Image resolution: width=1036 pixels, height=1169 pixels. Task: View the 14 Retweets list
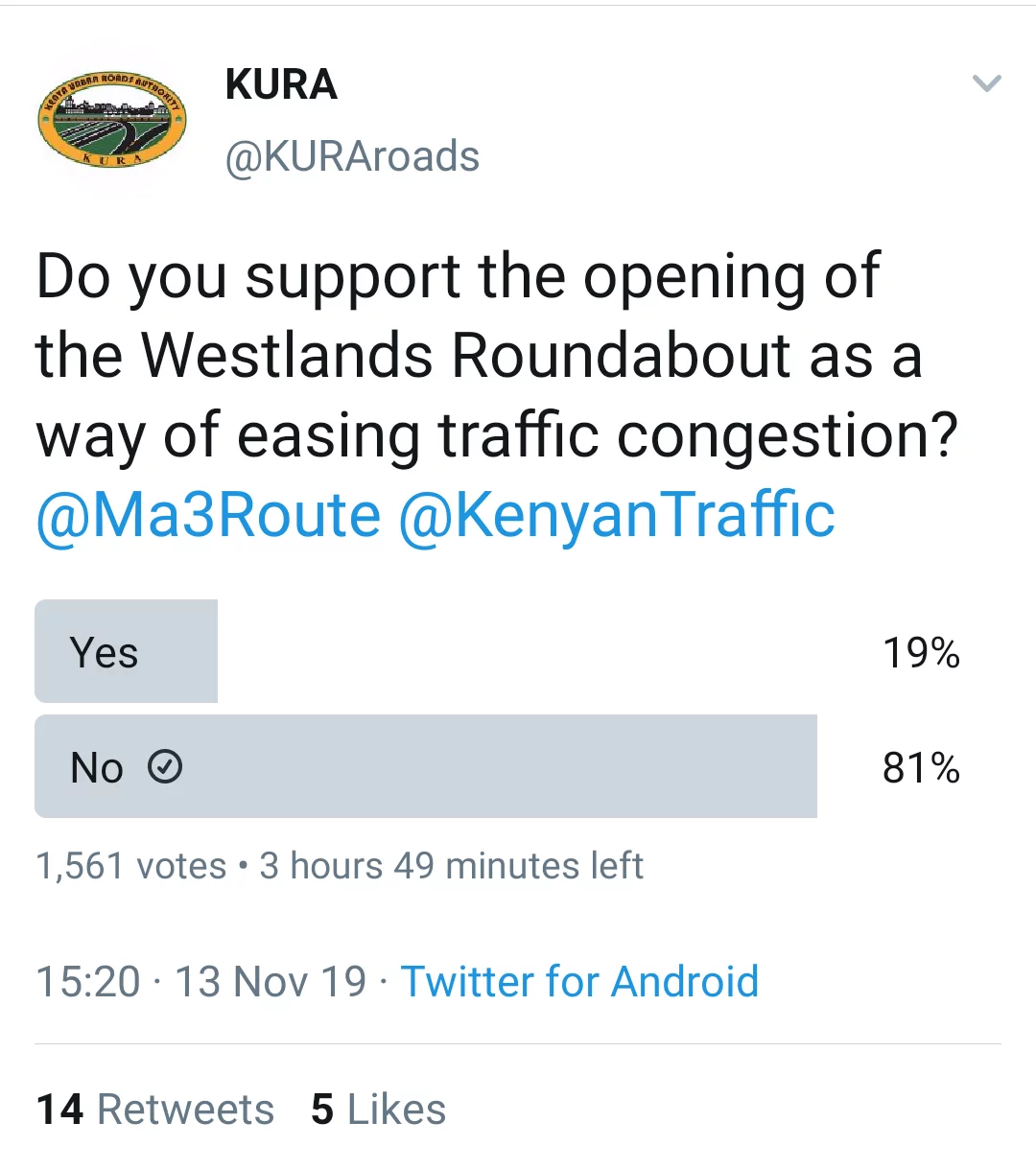click(155, 1110)
